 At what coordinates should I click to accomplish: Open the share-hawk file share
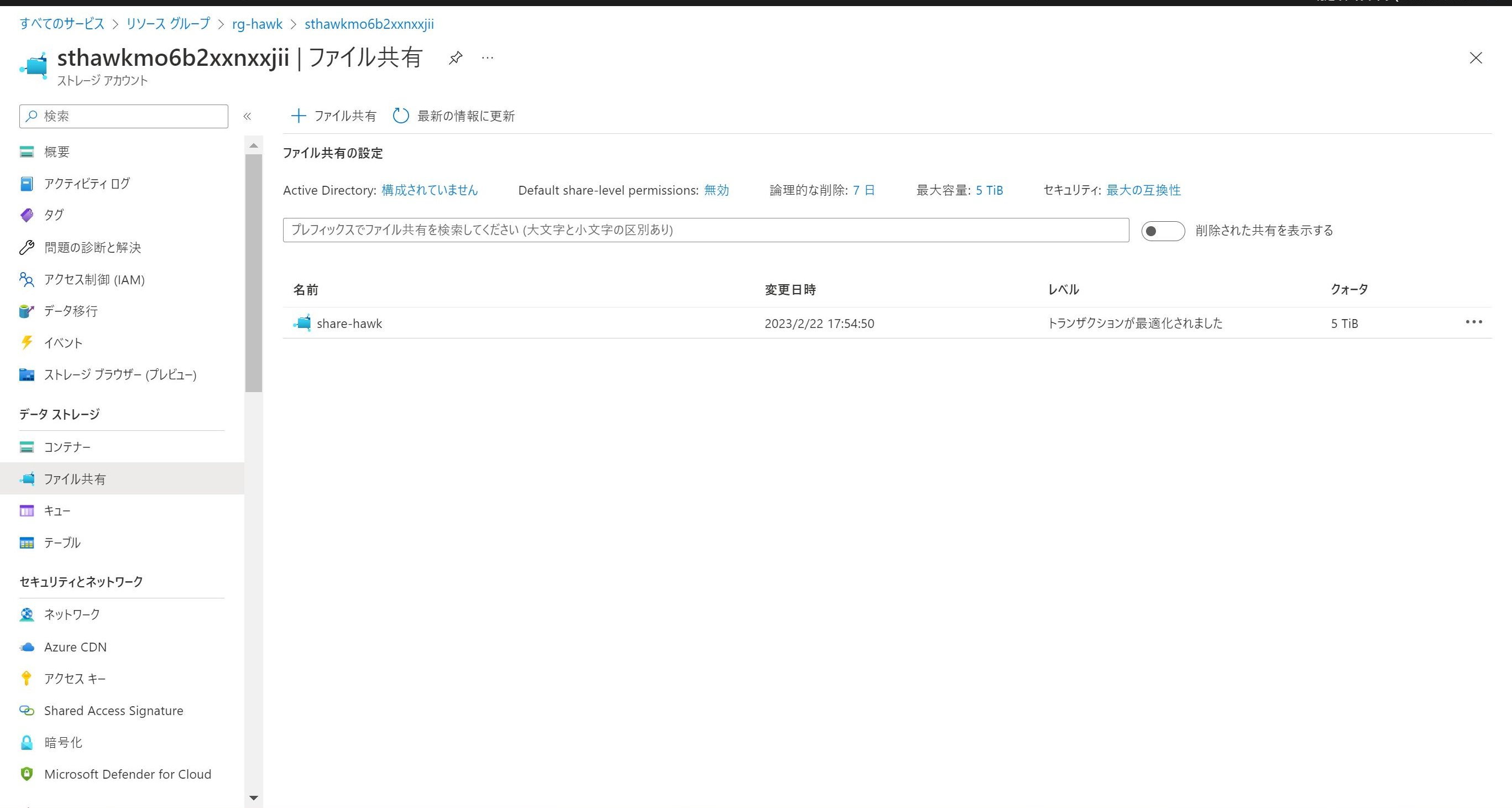tap(349, 324)
